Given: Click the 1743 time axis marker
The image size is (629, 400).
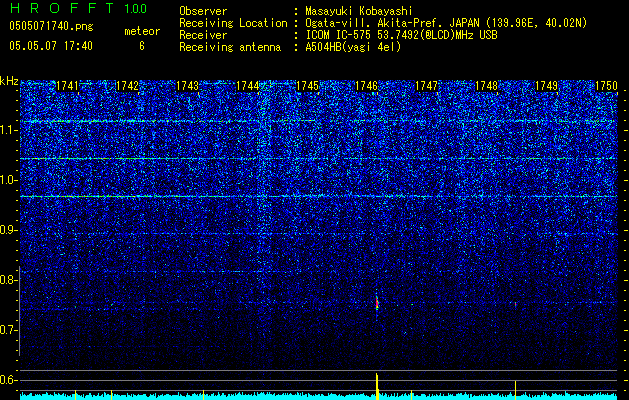Looking at the screenshot, I should click(x=187, y=86).
